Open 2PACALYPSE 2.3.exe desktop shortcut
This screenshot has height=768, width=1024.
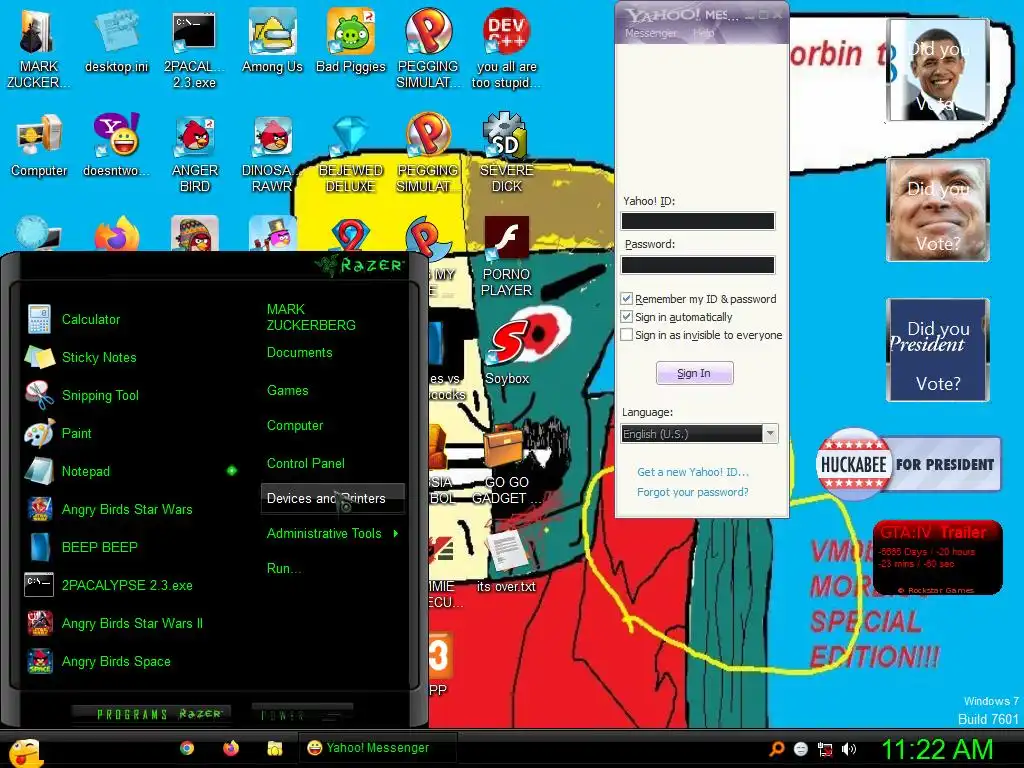(x=194, y=49)
